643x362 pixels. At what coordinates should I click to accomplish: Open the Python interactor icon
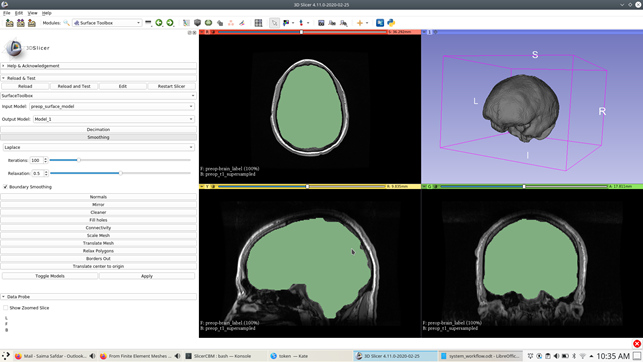tap(391, 23)
